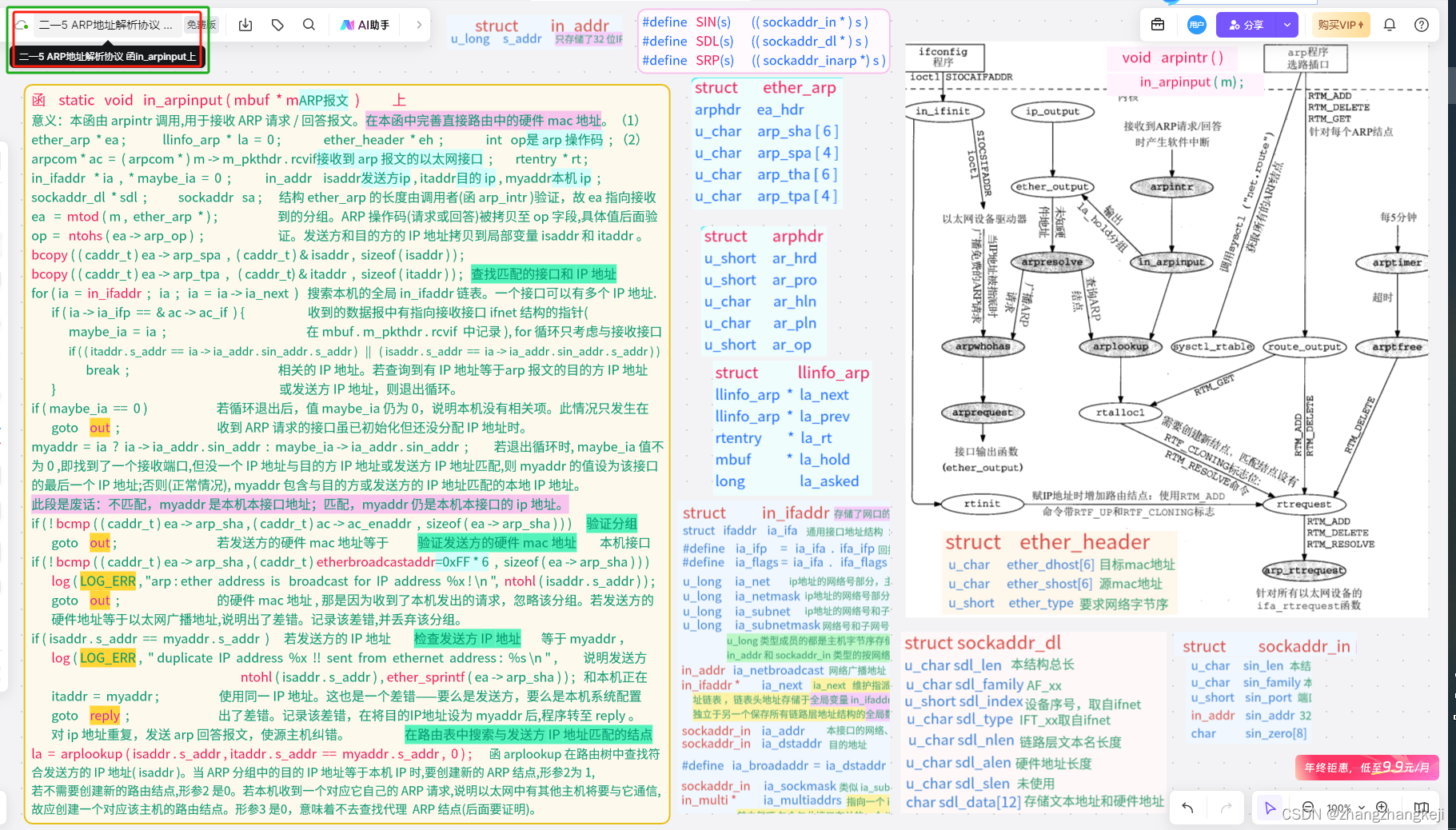Click the 'void arpintr ( )' text

pos(1172,58)
